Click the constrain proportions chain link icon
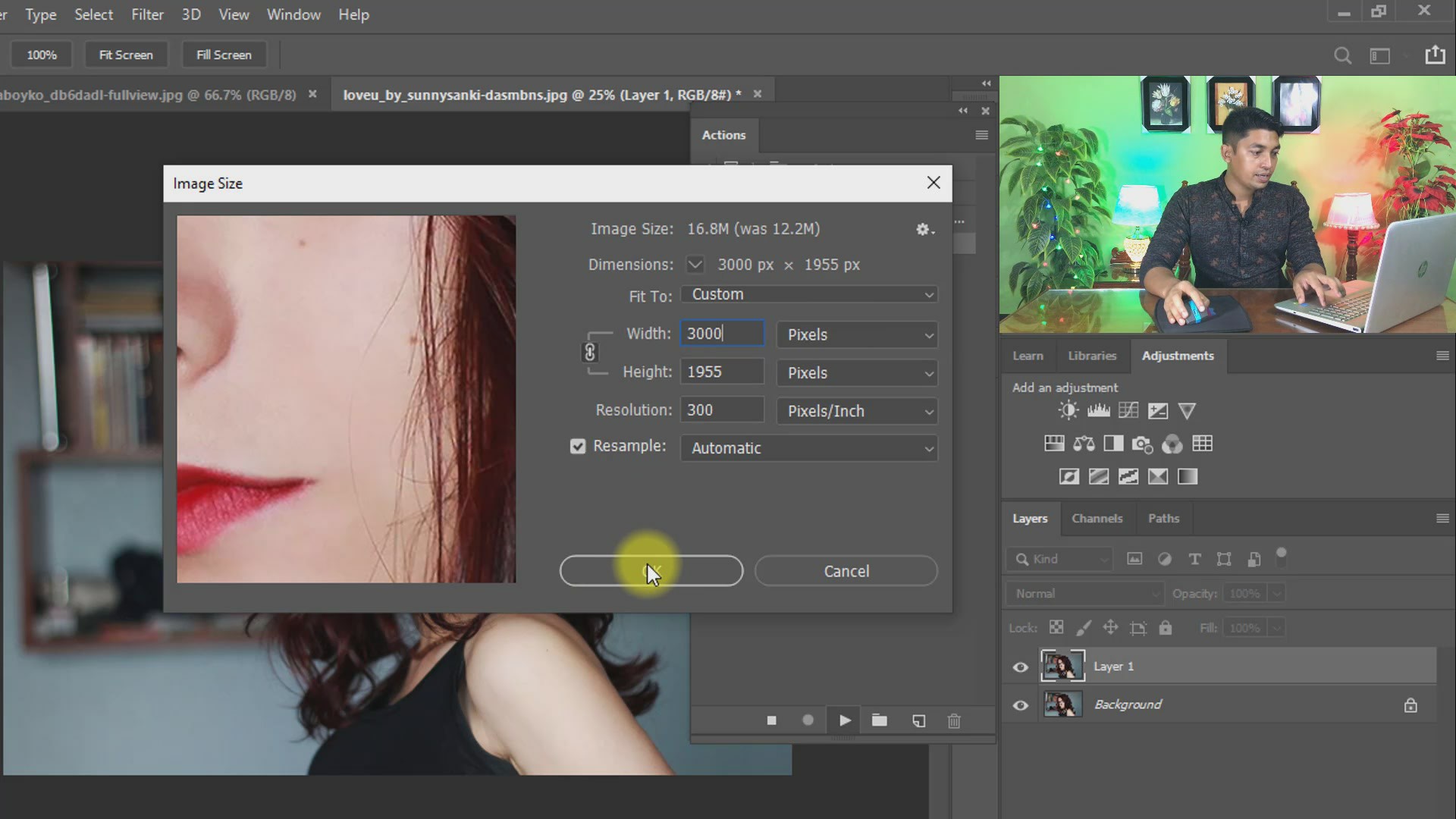 (x=590, y=353)
